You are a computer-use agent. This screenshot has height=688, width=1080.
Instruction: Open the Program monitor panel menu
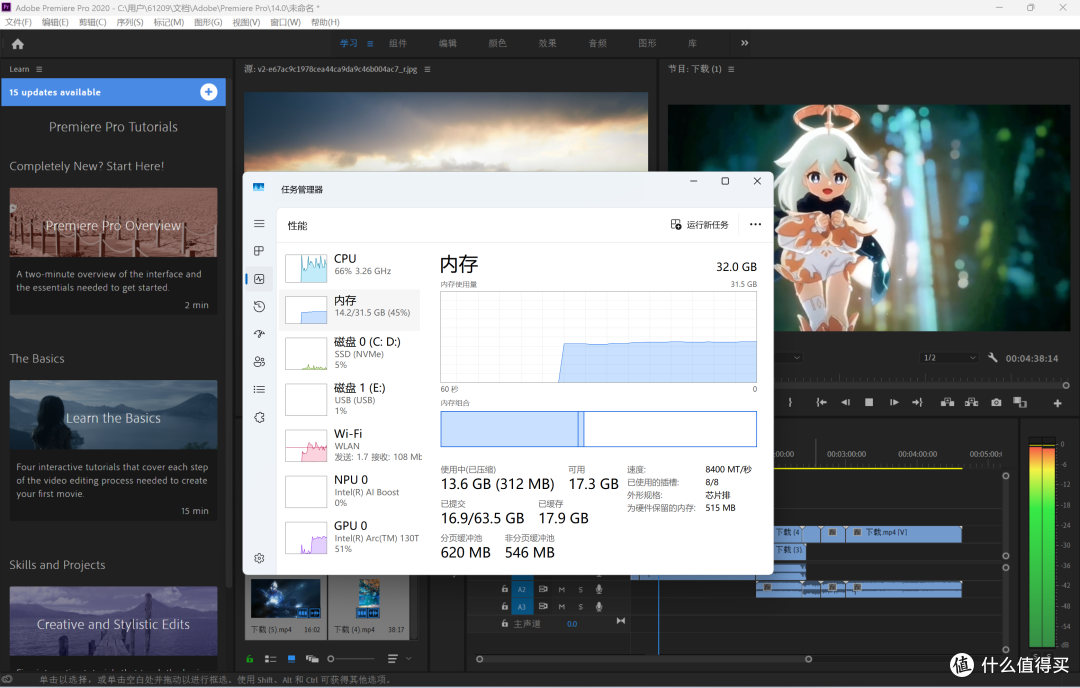(731, 70)
